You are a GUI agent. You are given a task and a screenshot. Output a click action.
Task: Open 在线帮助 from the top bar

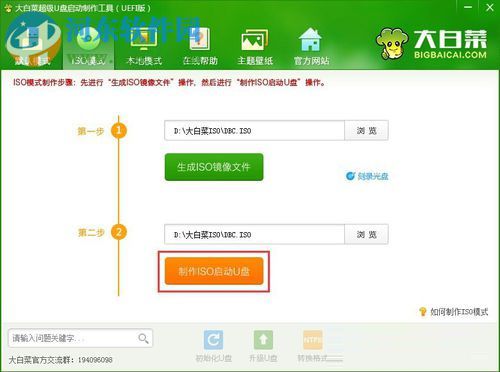200,47
